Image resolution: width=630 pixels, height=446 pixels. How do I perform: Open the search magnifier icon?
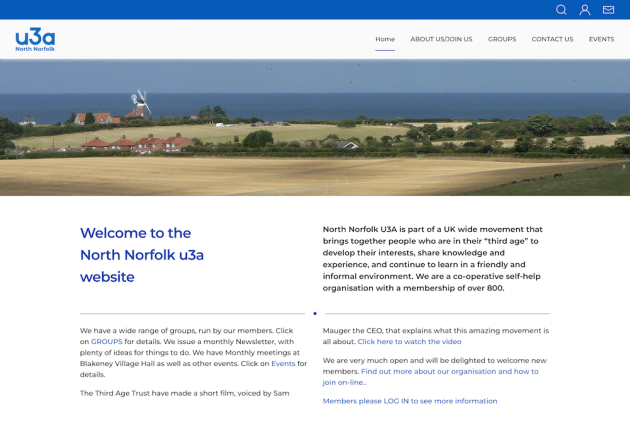(561, 10)
